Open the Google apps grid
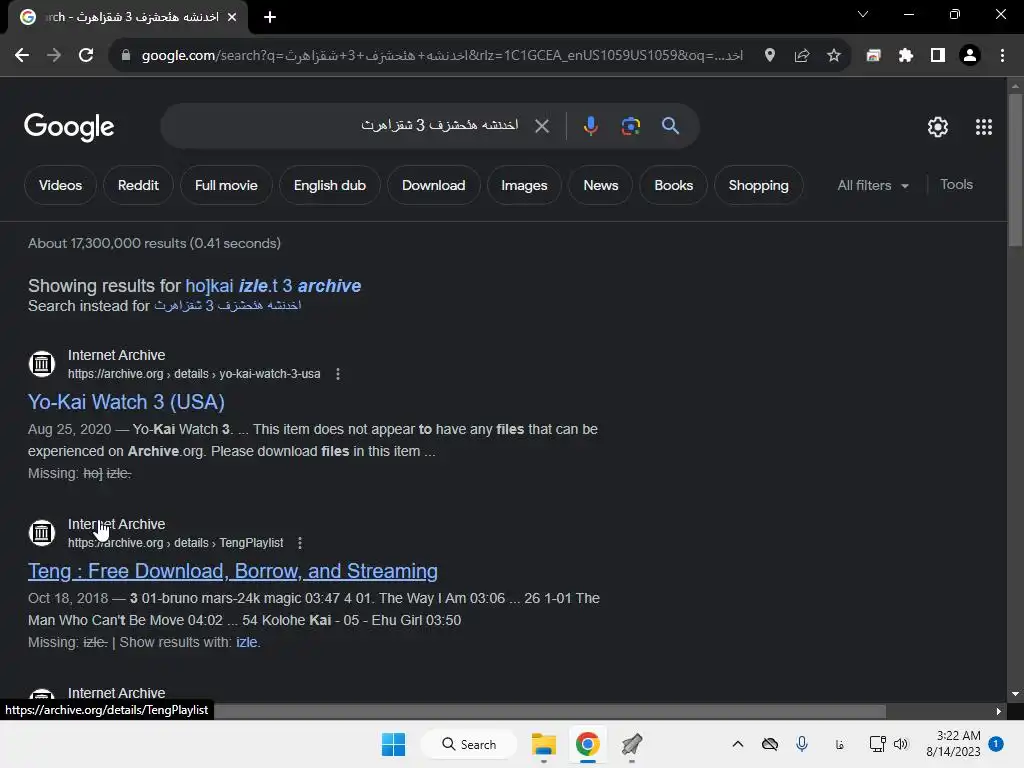1024x768 pixels. (984, 127)
